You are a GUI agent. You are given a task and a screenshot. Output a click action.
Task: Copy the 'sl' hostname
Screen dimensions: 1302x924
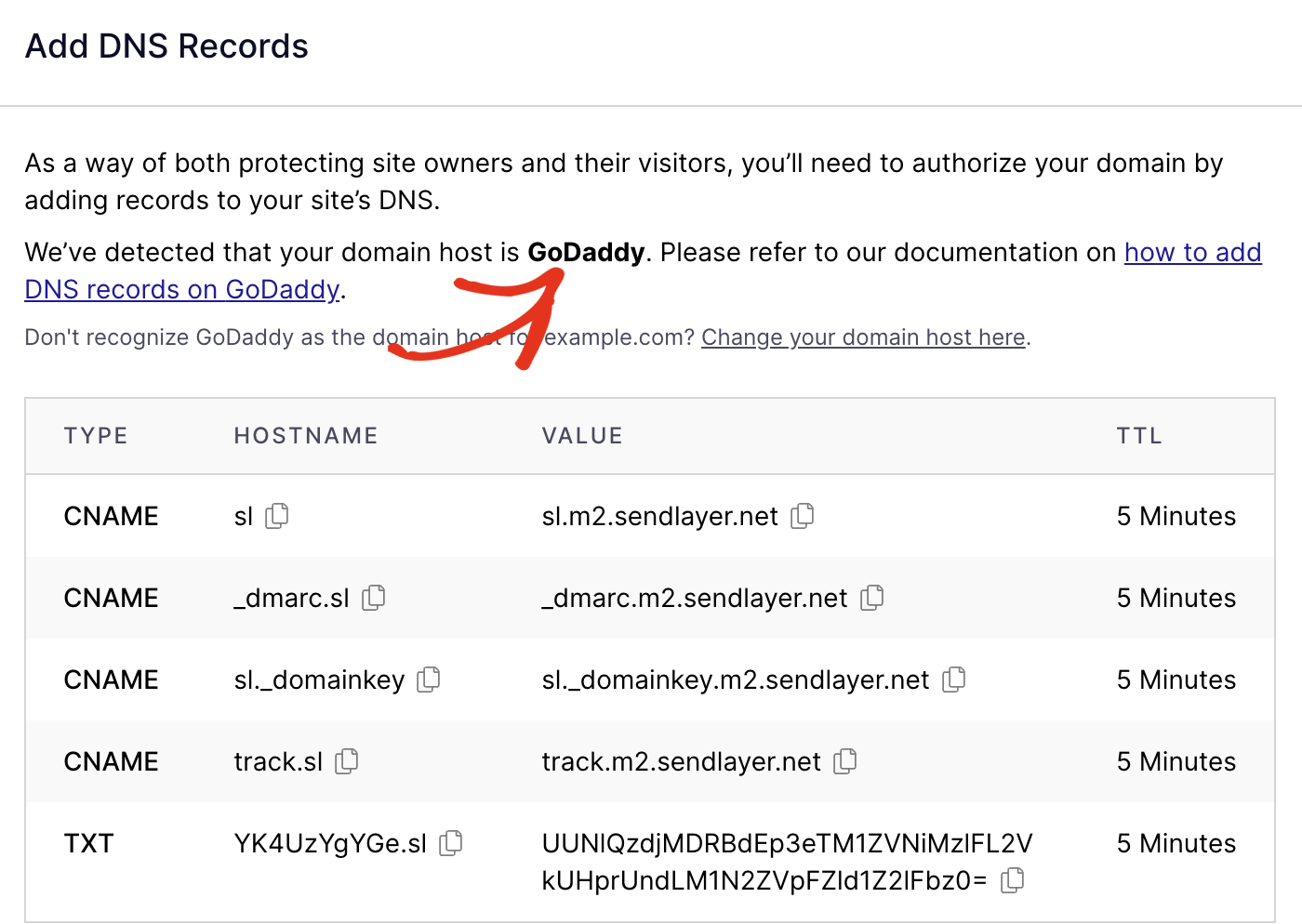277,516
